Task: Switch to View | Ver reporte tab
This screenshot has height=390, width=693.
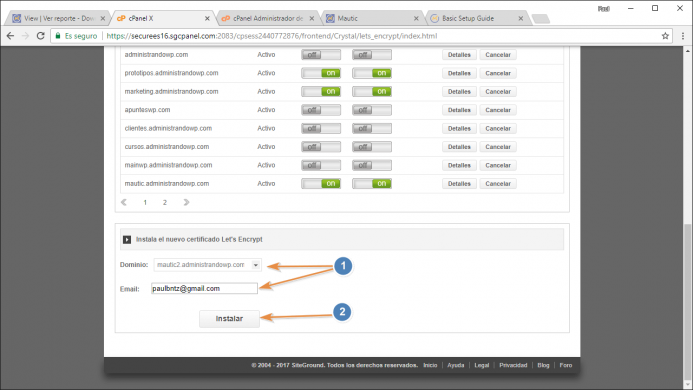Action: click(x=58, y=19)
